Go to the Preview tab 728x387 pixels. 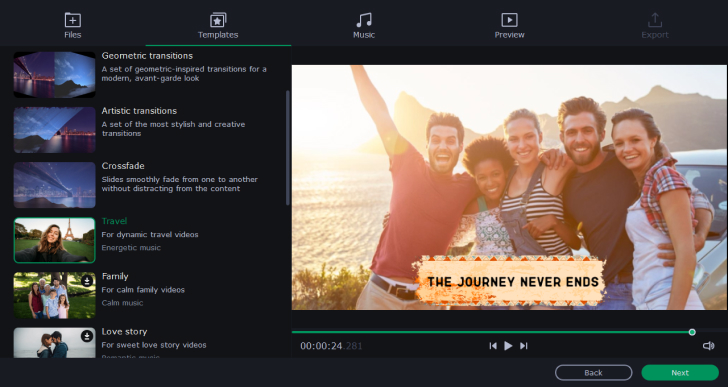(509, 26)
